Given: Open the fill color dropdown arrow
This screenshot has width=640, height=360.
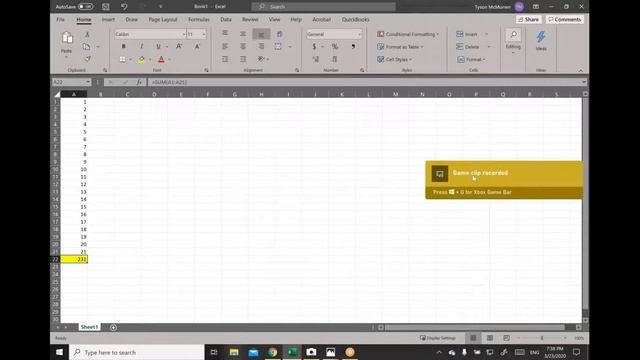Looking at the screenshot, I should (150, 59).
